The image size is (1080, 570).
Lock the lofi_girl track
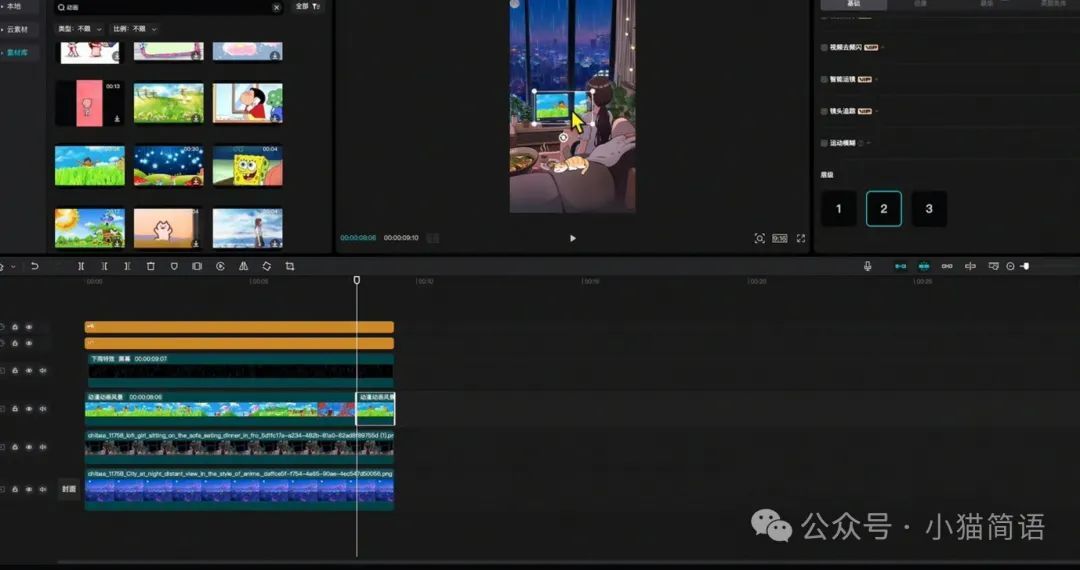[x=14, y=447]
